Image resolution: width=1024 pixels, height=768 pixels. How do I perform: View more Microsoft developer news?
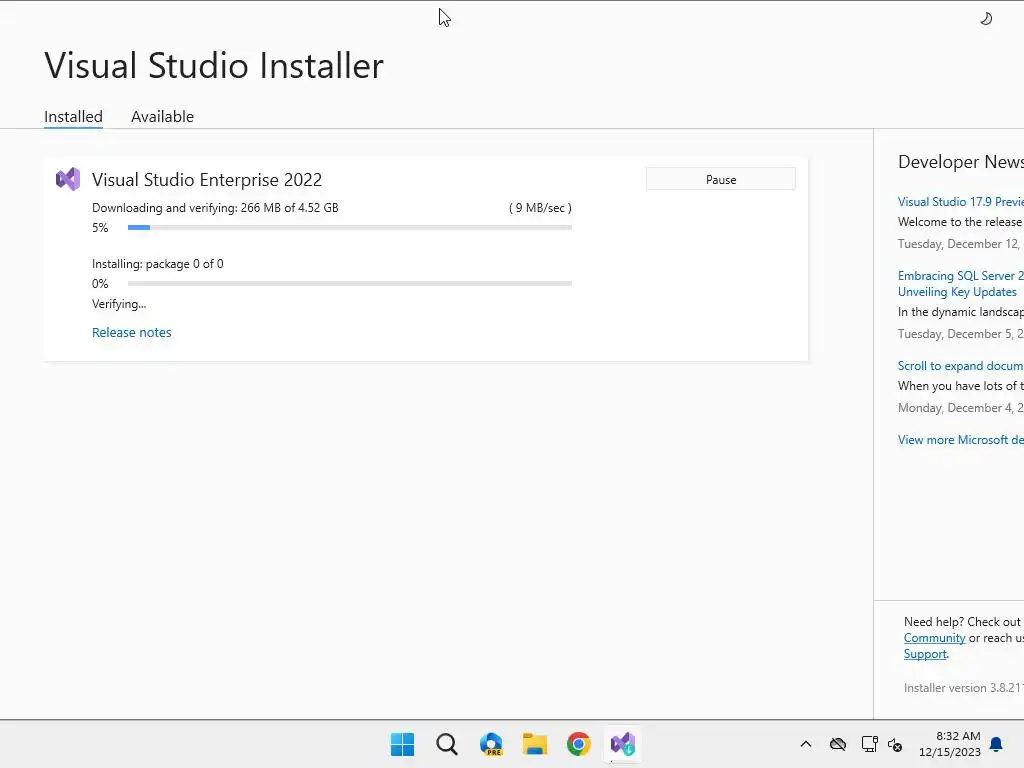961,440
